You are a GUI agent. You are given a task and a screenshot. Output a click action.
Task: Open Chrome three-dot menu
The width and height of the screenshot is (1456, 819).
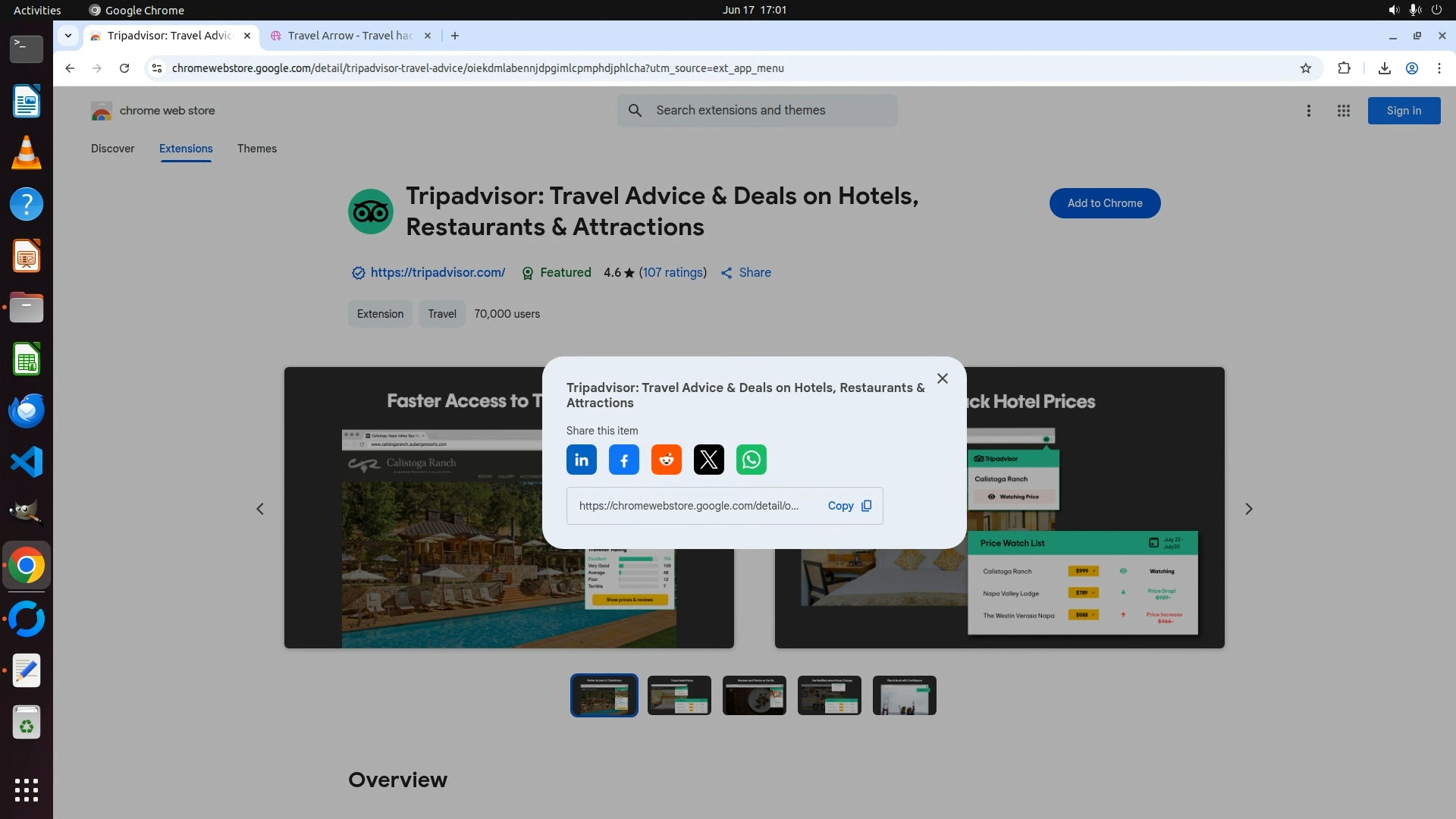click(1439, 68)
